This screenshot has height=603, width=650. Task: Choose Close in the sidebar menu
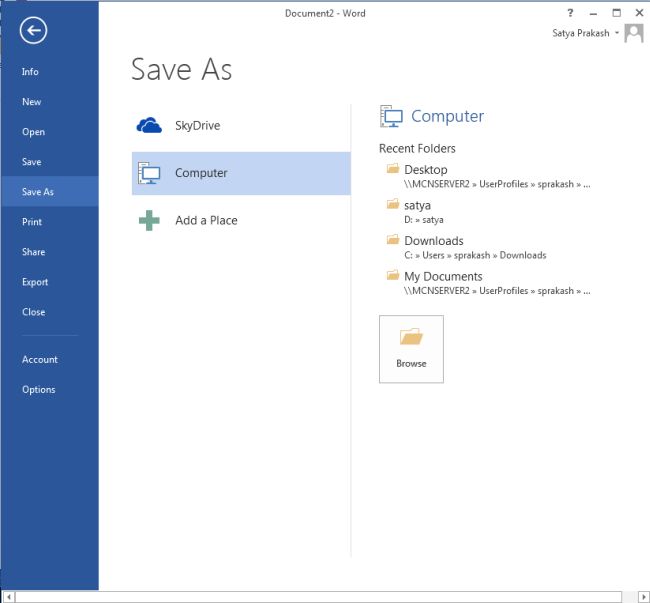point(34,312)
